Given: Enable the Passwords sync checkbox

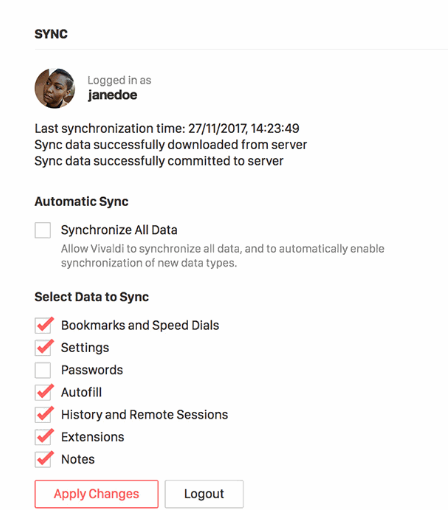Looking at the screenshot, I should pos(43,370).
